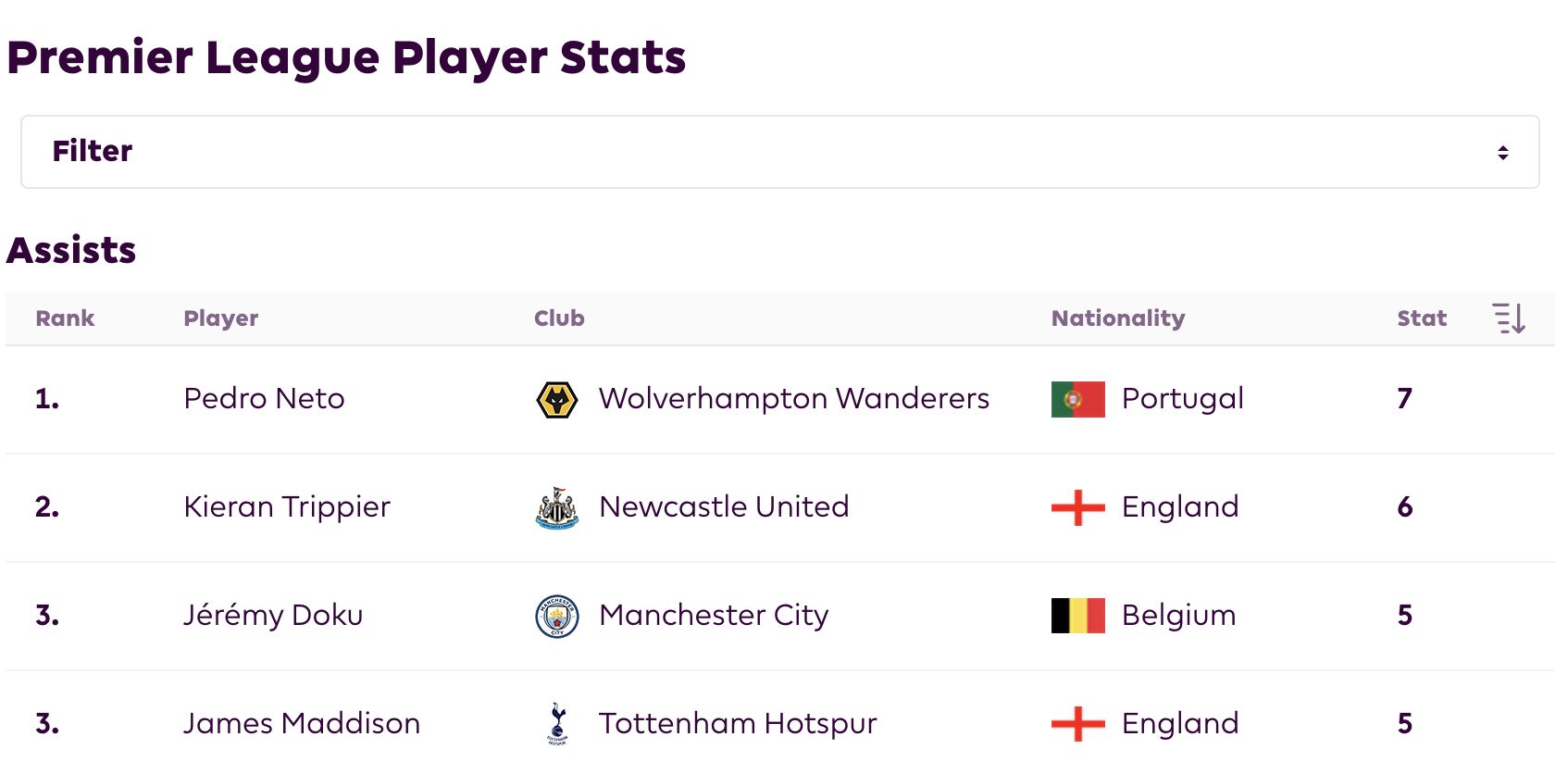Open Pedro Neto's player page

coord(264,399)
